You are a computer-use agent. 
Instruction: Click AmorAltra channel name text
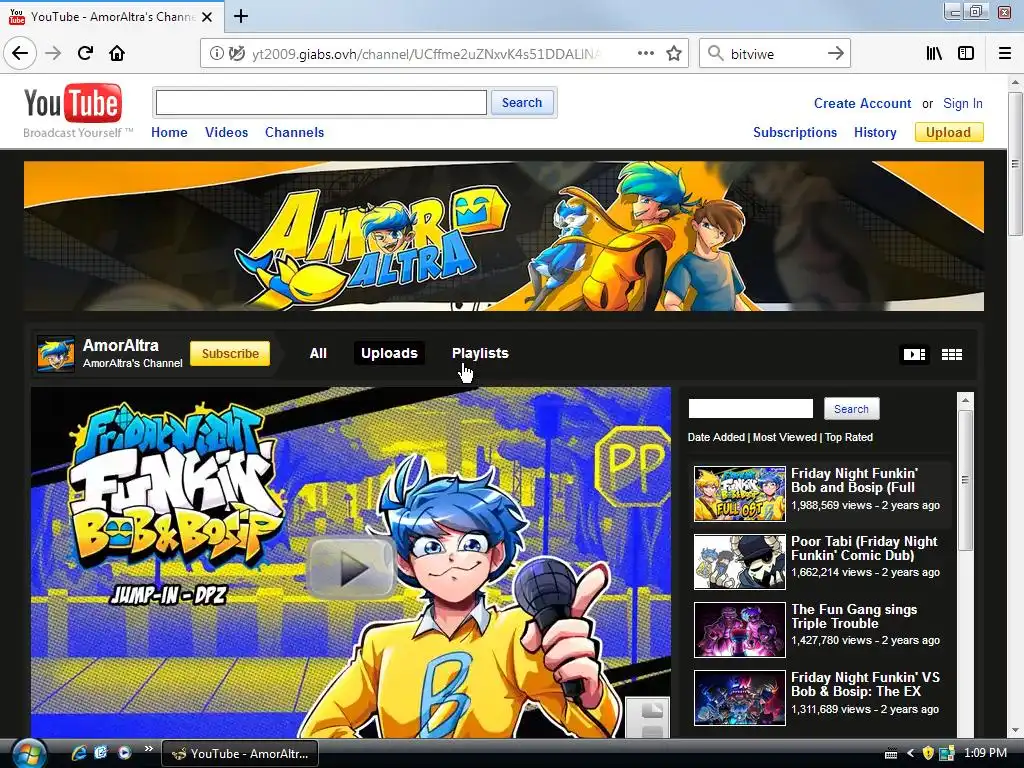[x=121, y=345]
